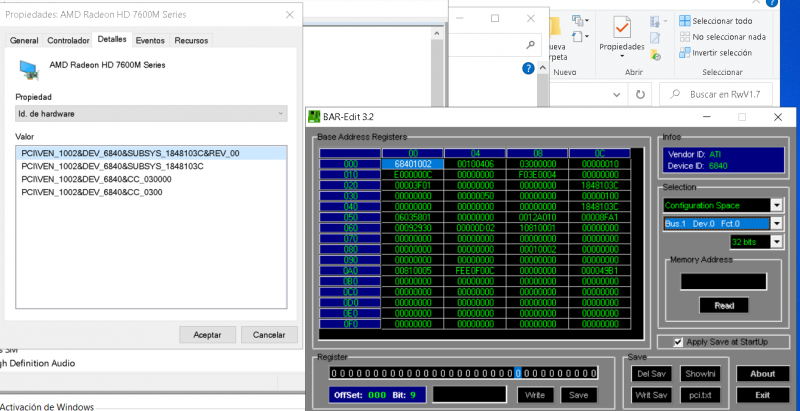Click the Memory Address input field
800x411 pixels.
(x=723, y=282)
